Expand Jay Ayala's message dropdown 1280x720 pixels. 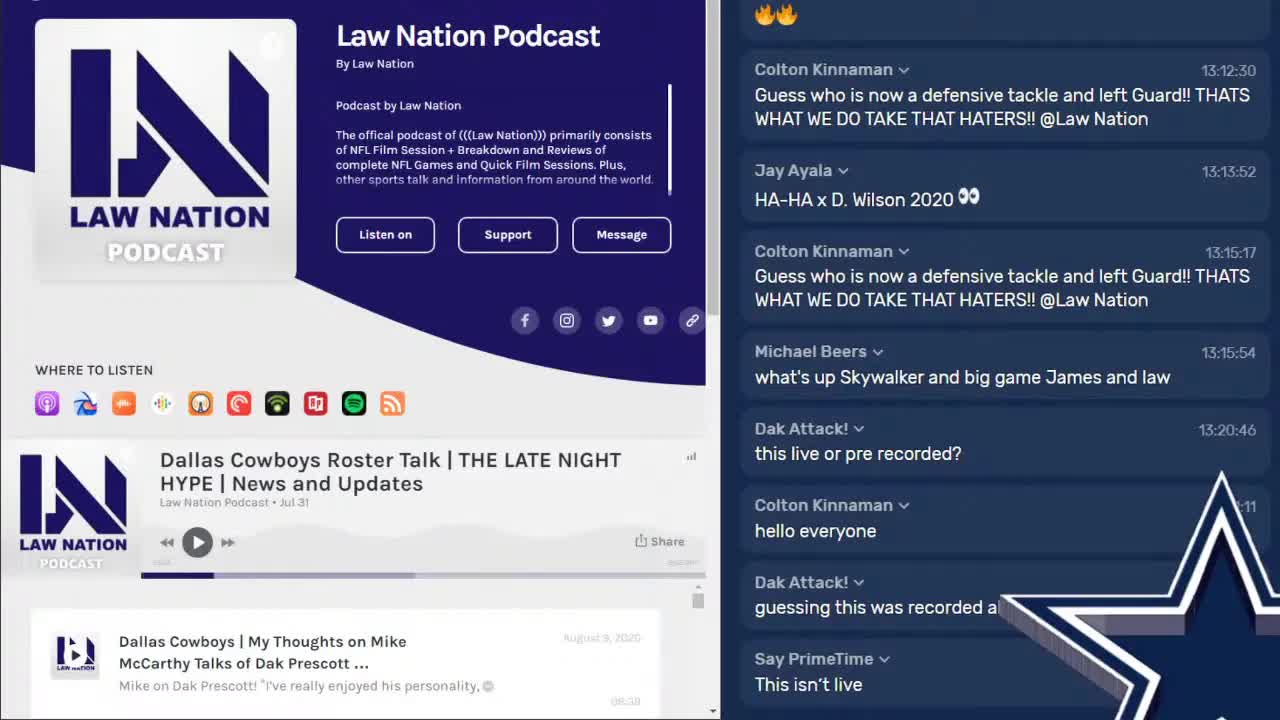coord(843,171)
